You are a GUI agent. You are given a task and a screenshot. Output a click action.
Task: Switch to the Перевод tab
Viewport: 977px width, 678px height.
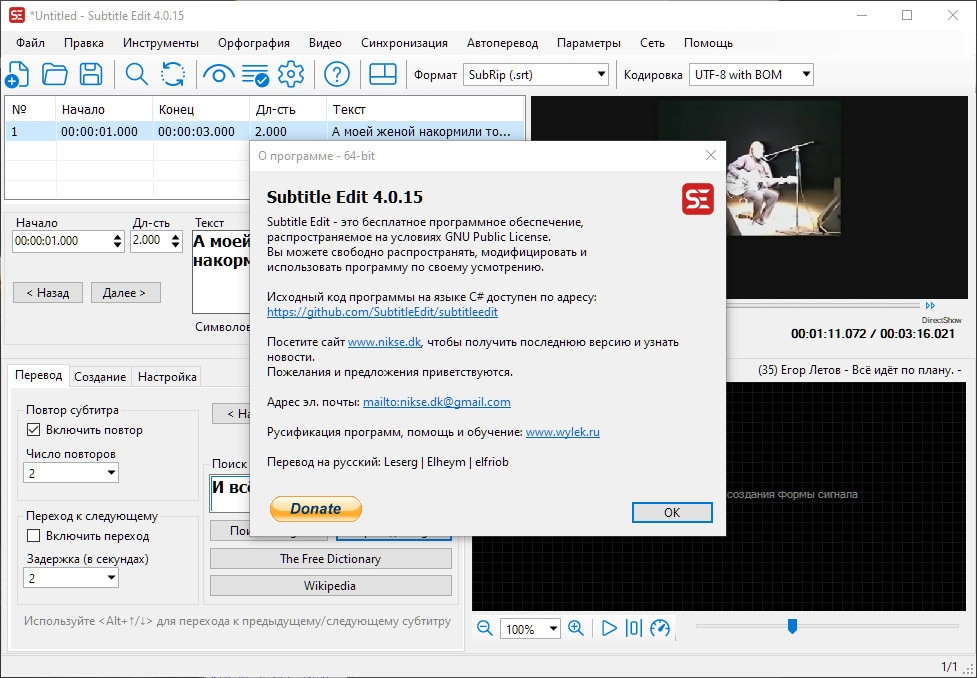coord(39,375)
